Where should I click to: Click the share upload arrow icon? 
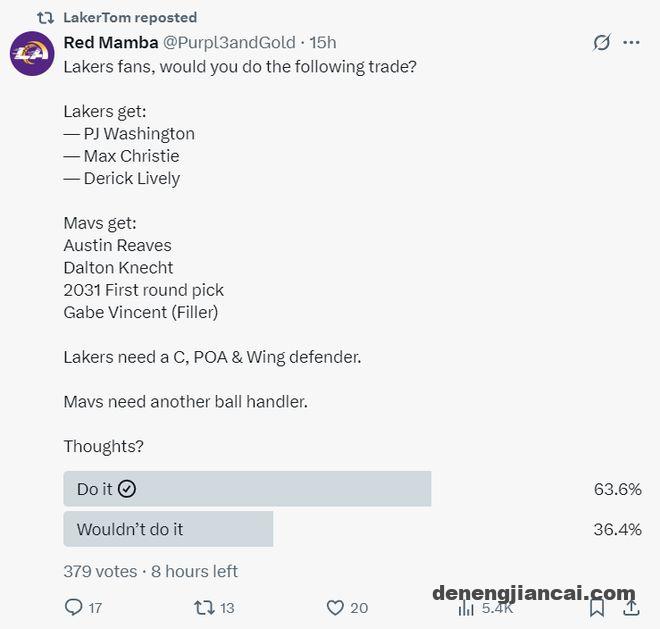tap(631, 607)
